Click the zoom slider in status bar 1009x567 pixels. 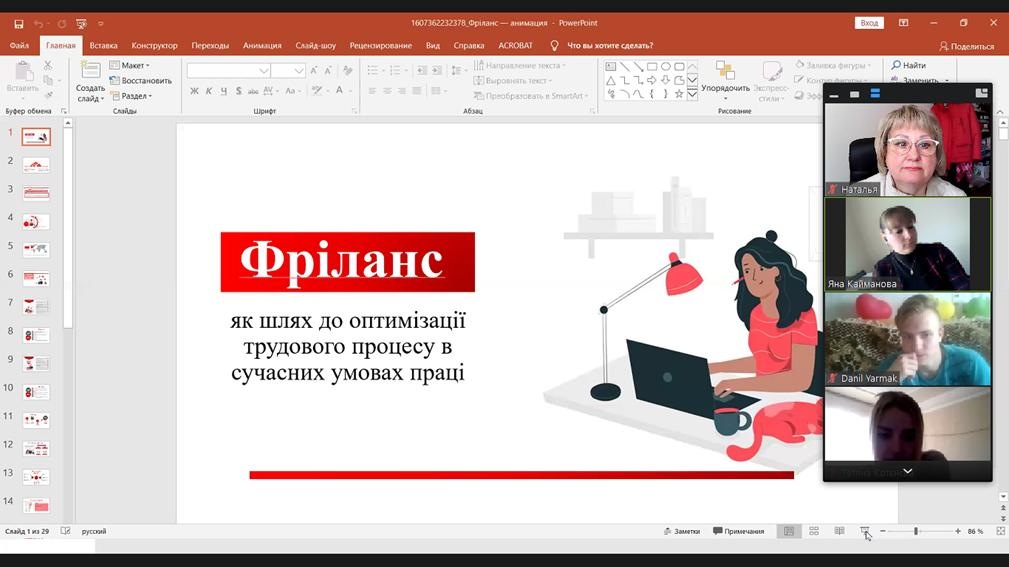(916, 531)
